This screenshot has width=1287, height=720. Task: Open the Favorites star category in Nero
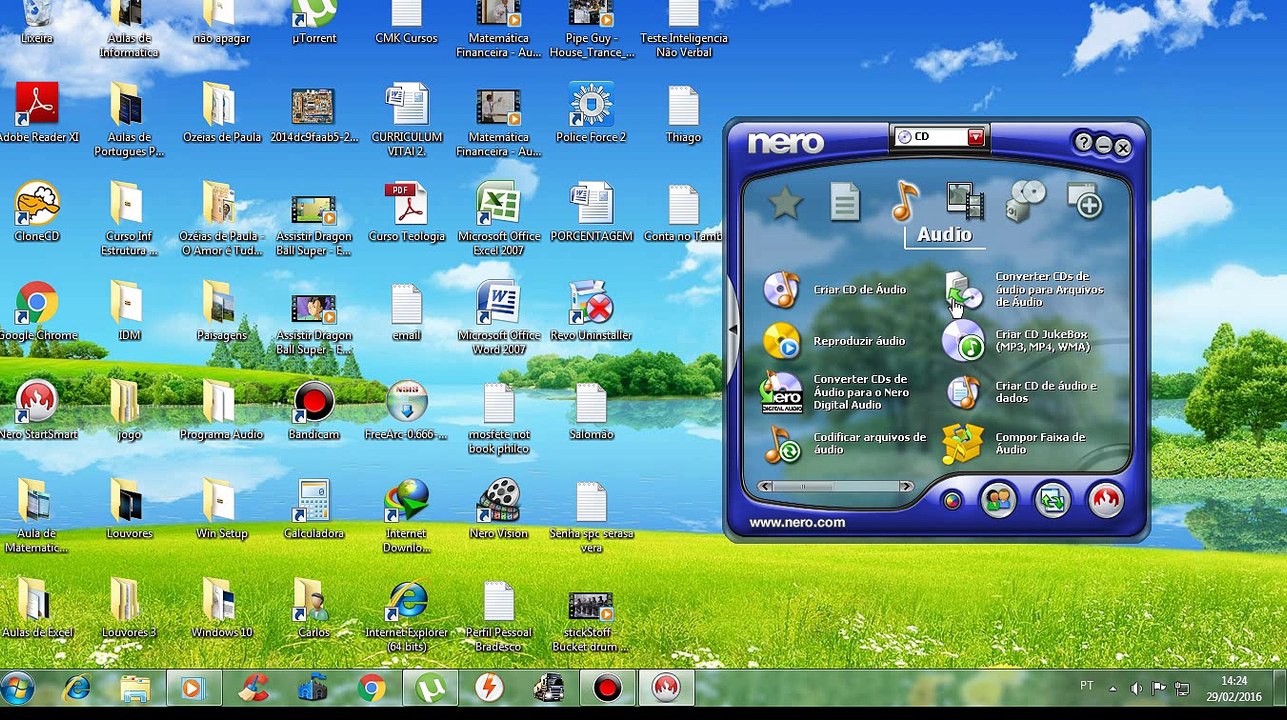coord(785,203)
